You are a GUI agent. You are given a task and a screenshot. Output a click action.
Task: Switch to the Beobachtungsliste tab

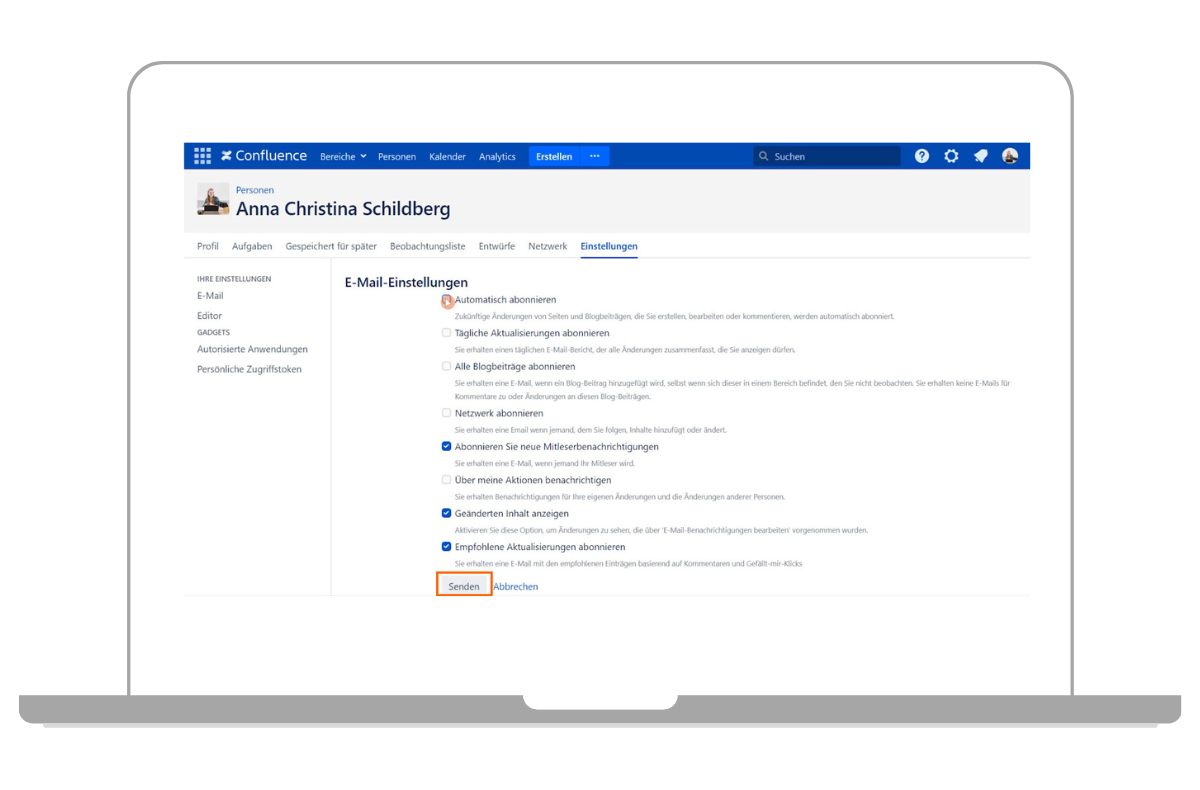pos(427,246)
